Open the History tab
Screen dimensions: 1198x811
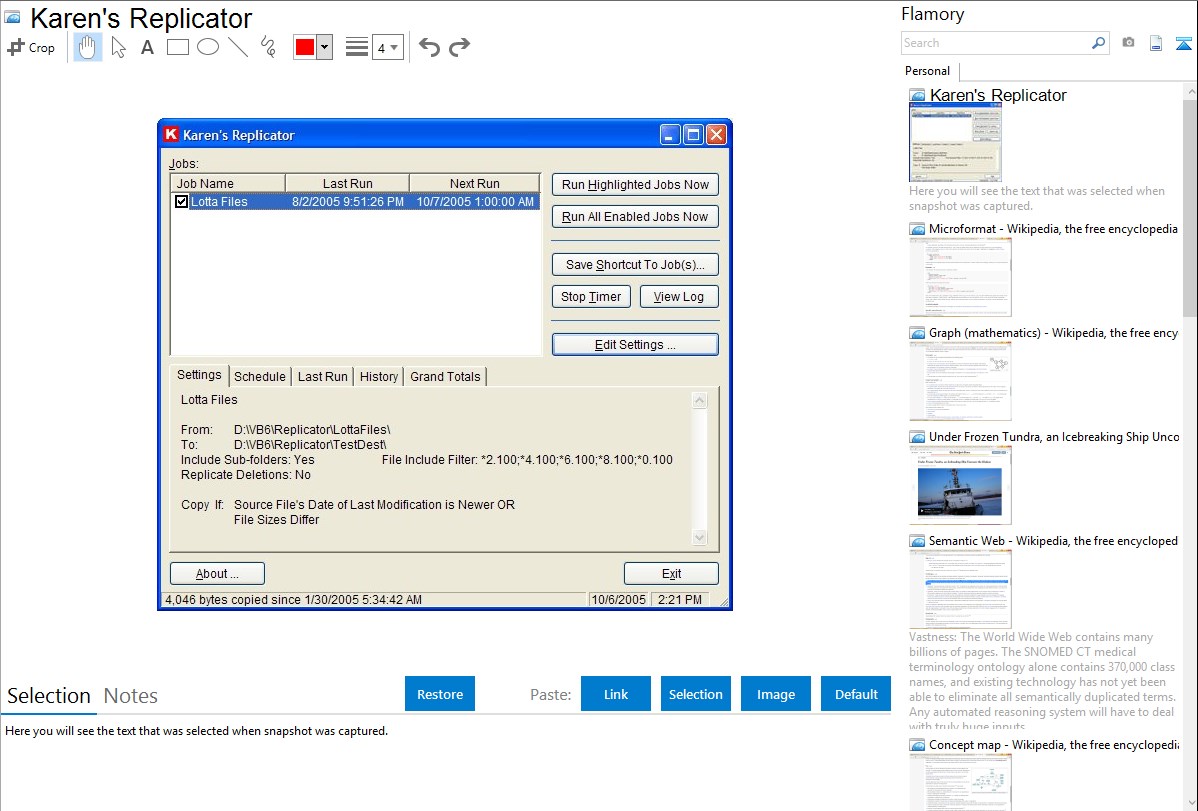pyautogui.click(x=379, y=376)
